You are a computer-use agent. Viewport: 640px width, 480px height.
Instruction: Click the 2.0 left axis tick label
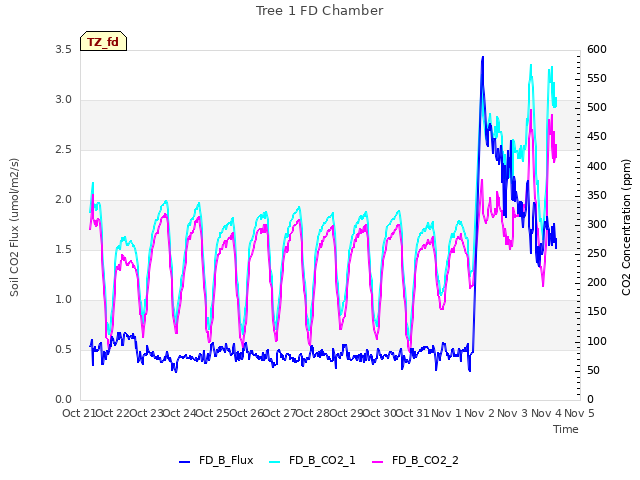tap(64, 199)
